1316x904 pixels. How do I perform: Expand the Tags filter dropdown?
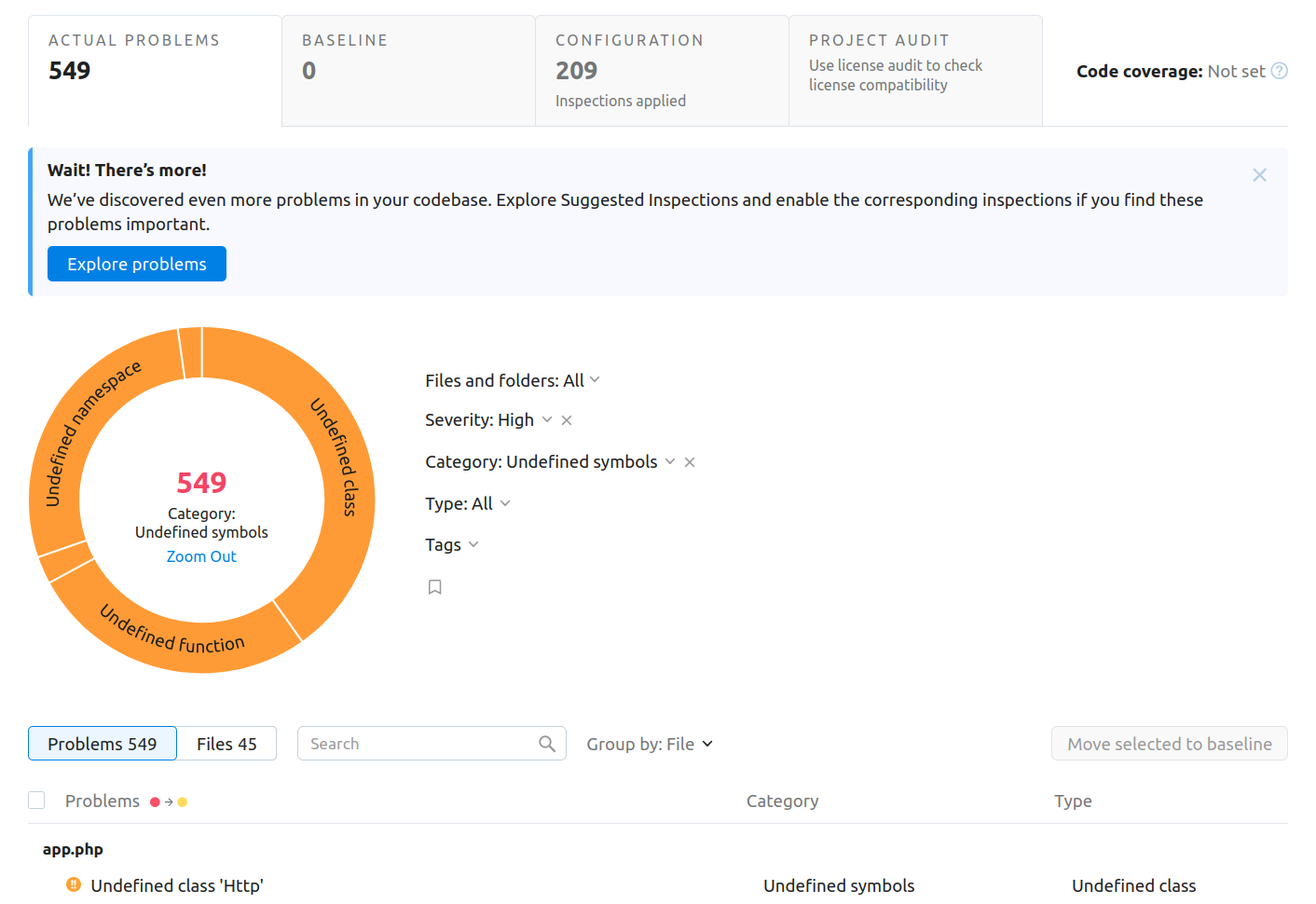(451, 545)
